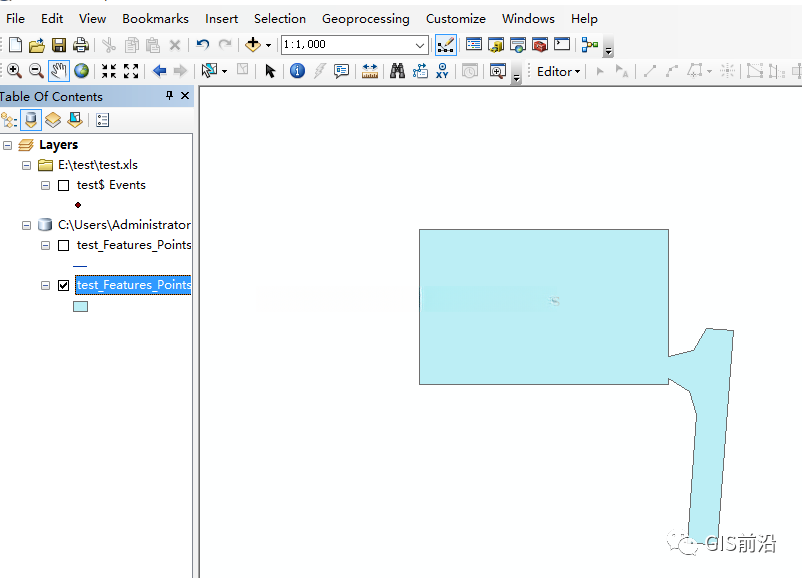The image size is (802, 578).
Task: Uncheck the highlighted test_Features_Points layer
Action: (x=64, y=285)
